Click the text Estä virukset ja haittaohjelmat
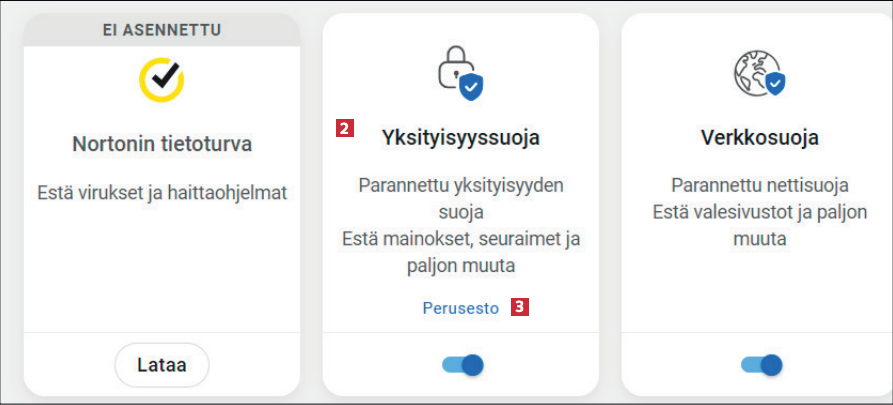 tap(162, 193)
